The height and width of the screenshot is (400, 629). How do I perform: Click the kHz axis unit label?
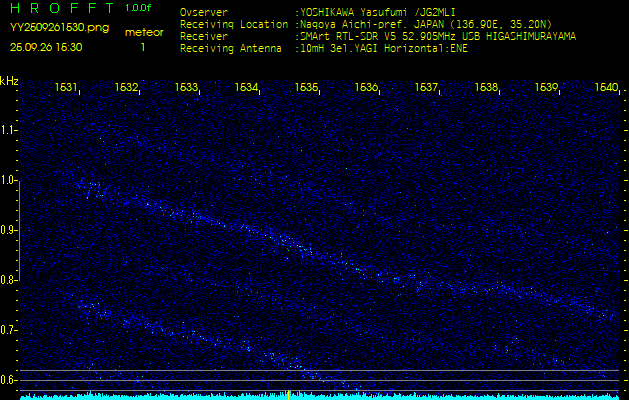pyautogui.click(x=9, y=81)
